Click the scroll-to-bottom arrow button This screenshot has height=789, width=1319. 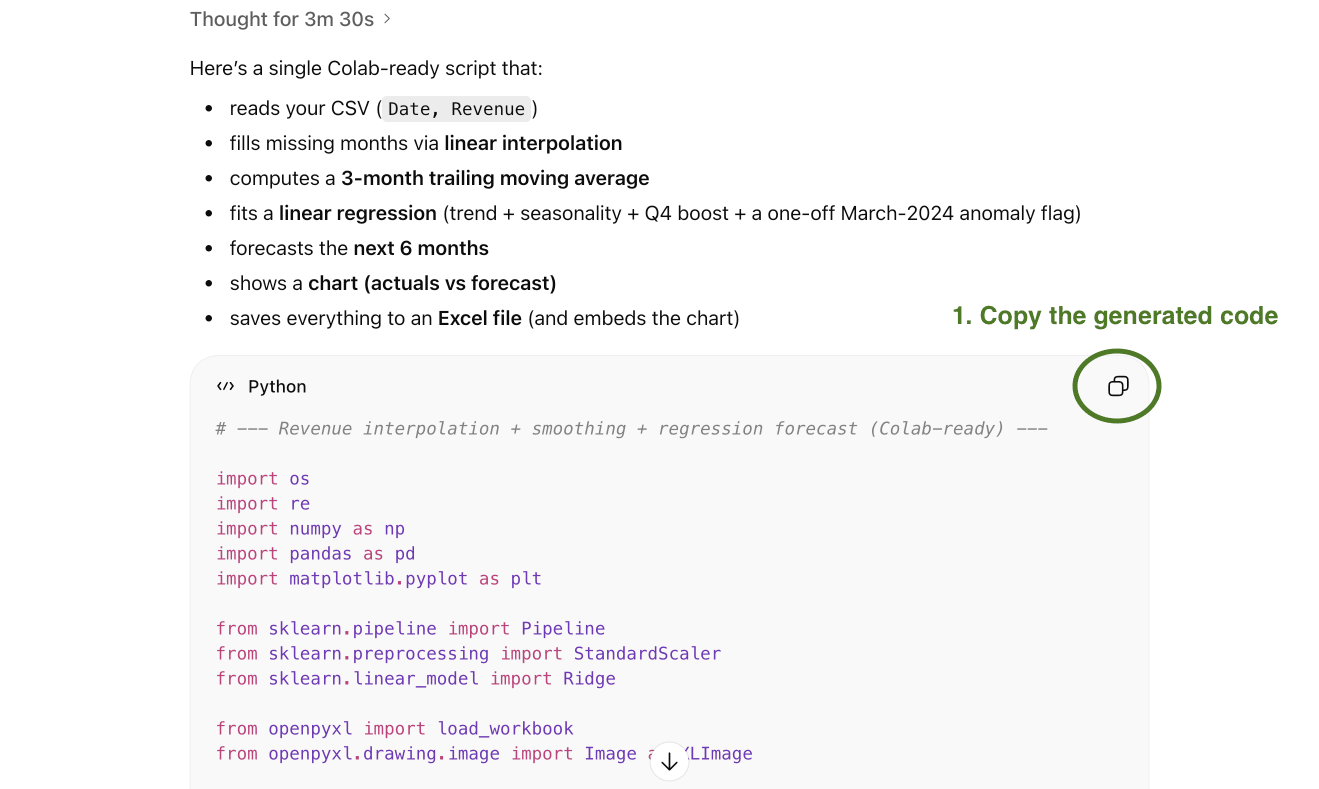pyautogui.click(x=669, y=762)
